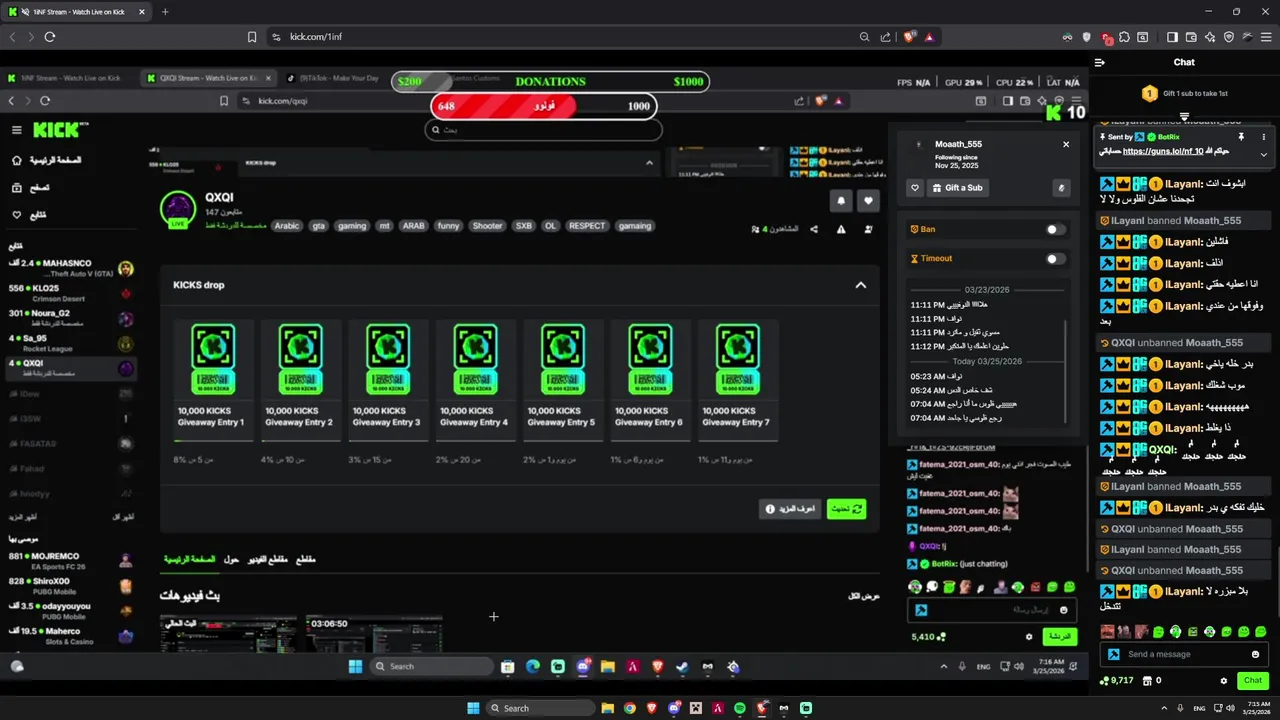This screenshot has width=1280, height=720.
Task: Open the guns.lol link in the pinned message
Action: click(x=1162, y=151)
